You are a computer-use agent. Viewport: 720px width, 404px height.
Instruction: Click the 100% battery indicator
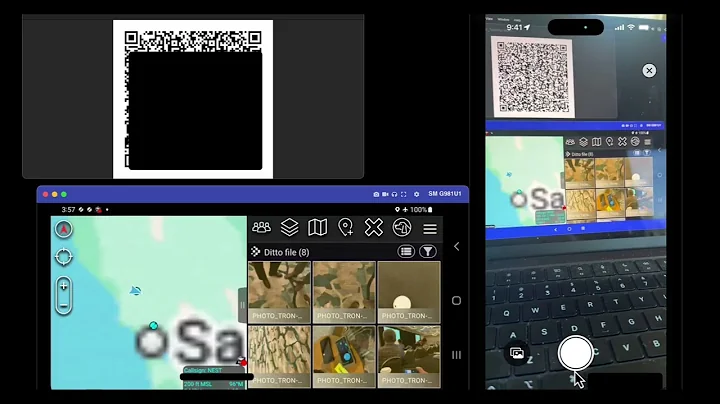421,209
